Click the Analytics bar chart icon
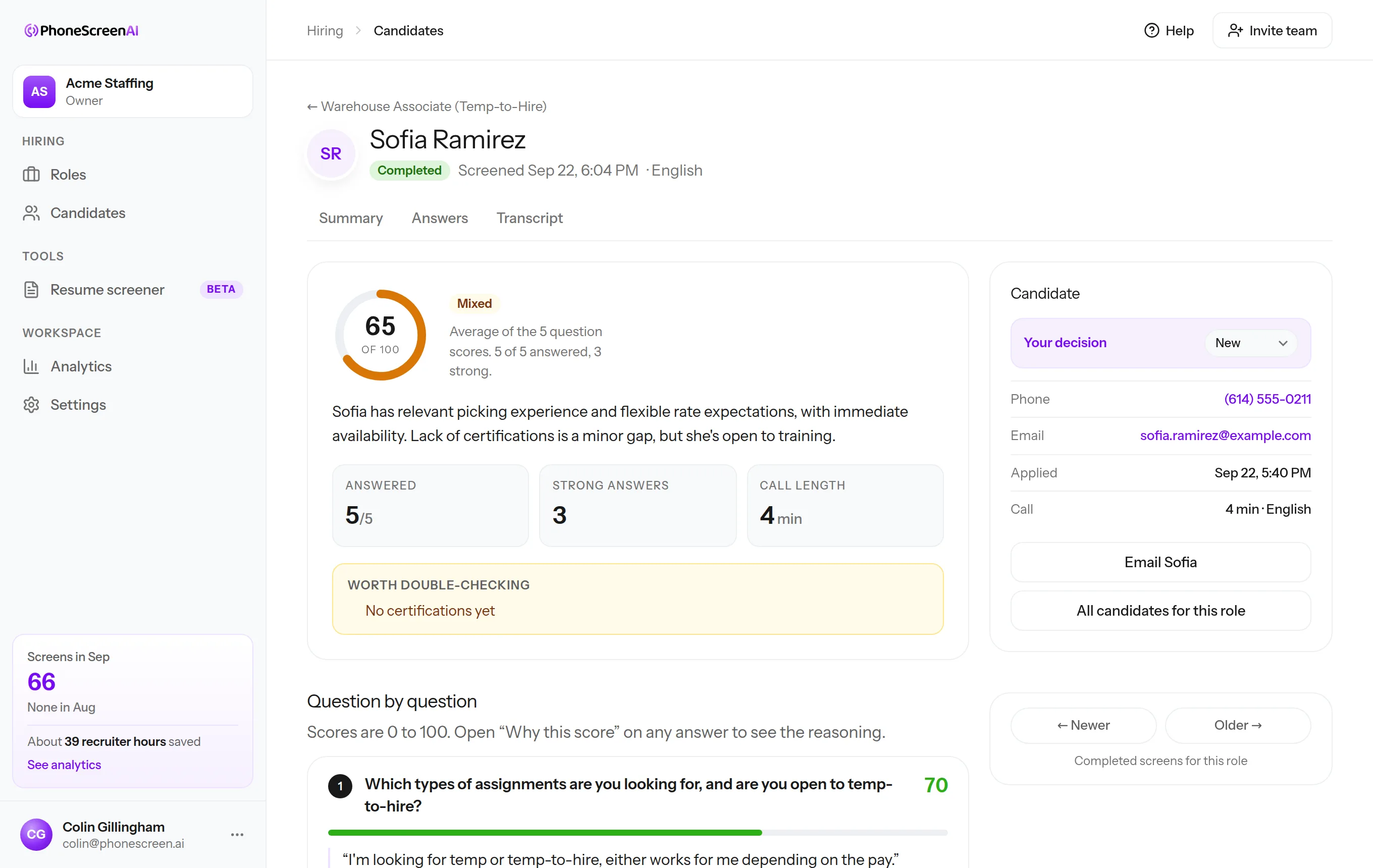Viewport: 1373px width, 868px height. 31,366
